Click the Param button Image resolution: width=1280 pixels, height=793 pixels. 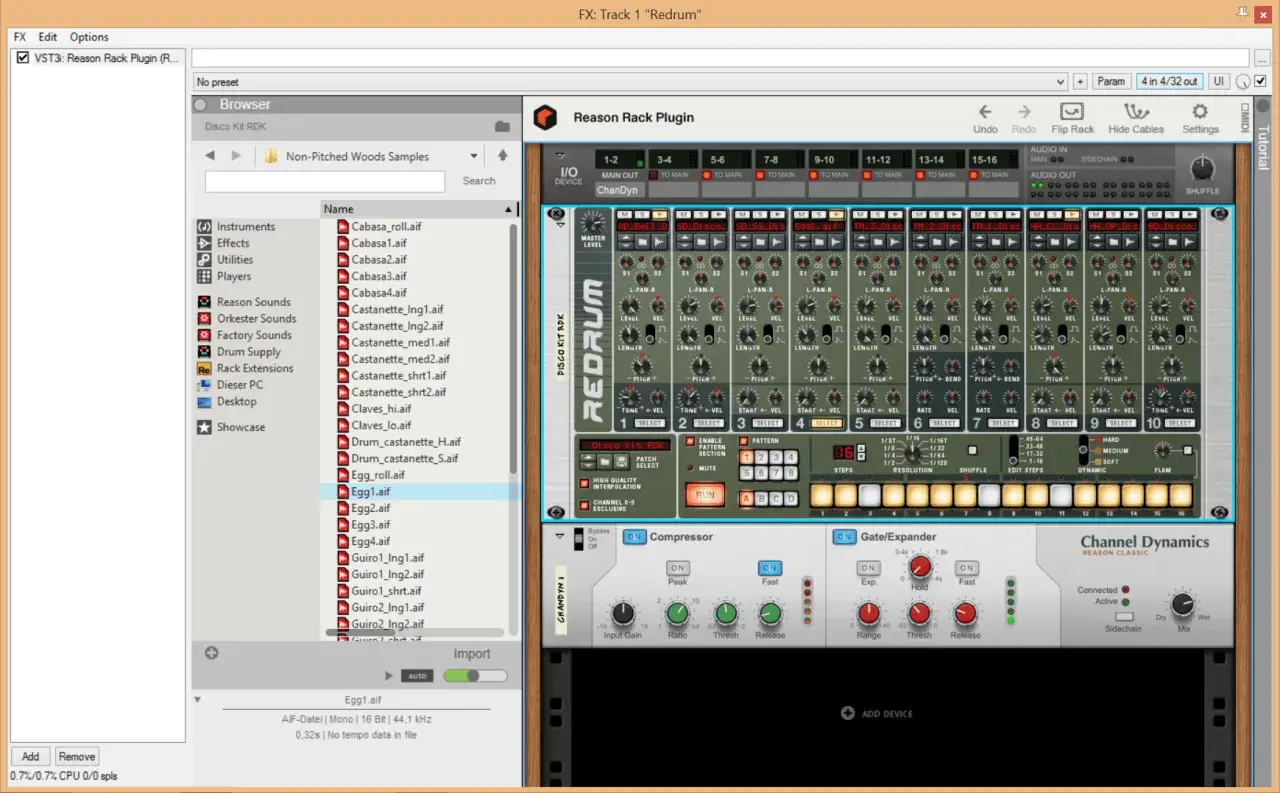point(1111,82)
